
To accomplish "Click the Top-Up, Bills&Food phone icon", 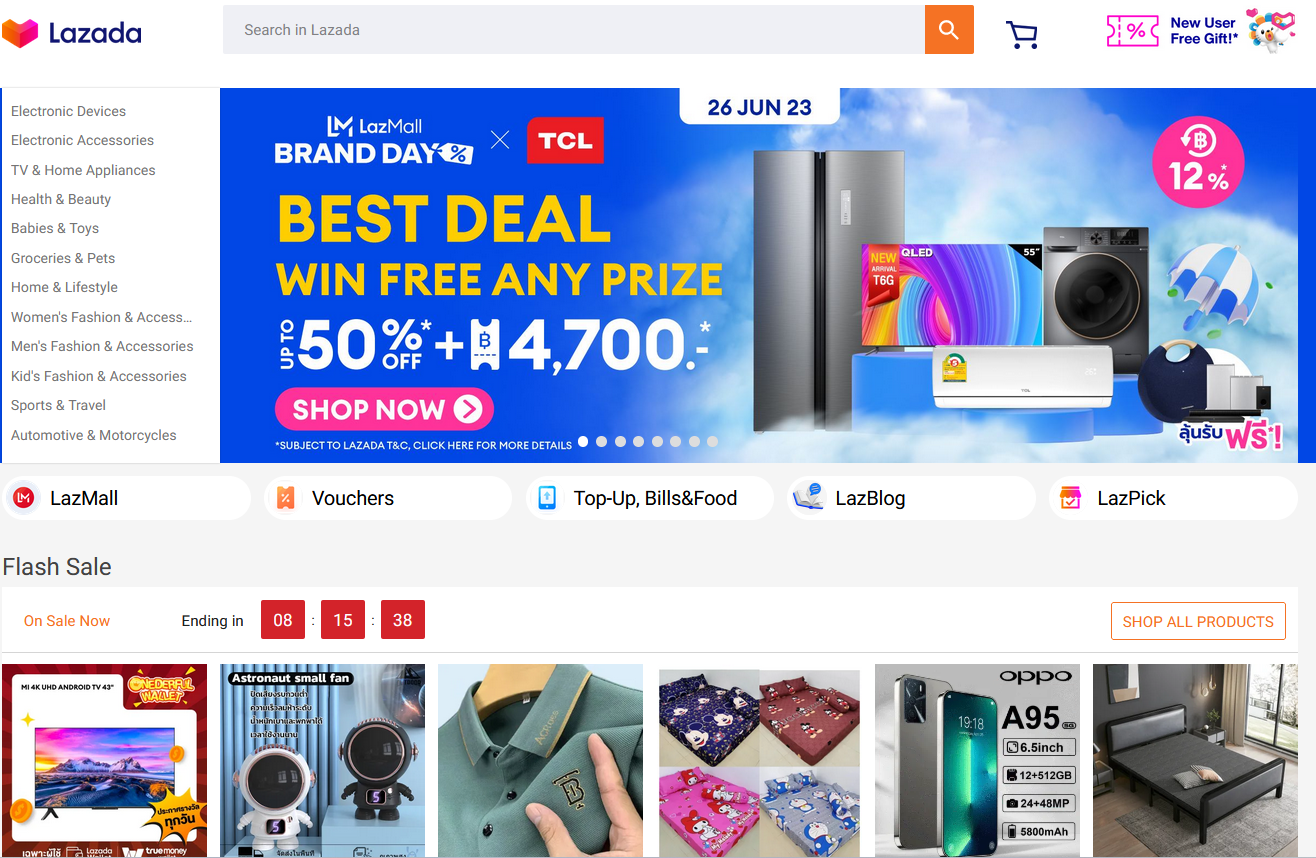I will click(547, 498).
